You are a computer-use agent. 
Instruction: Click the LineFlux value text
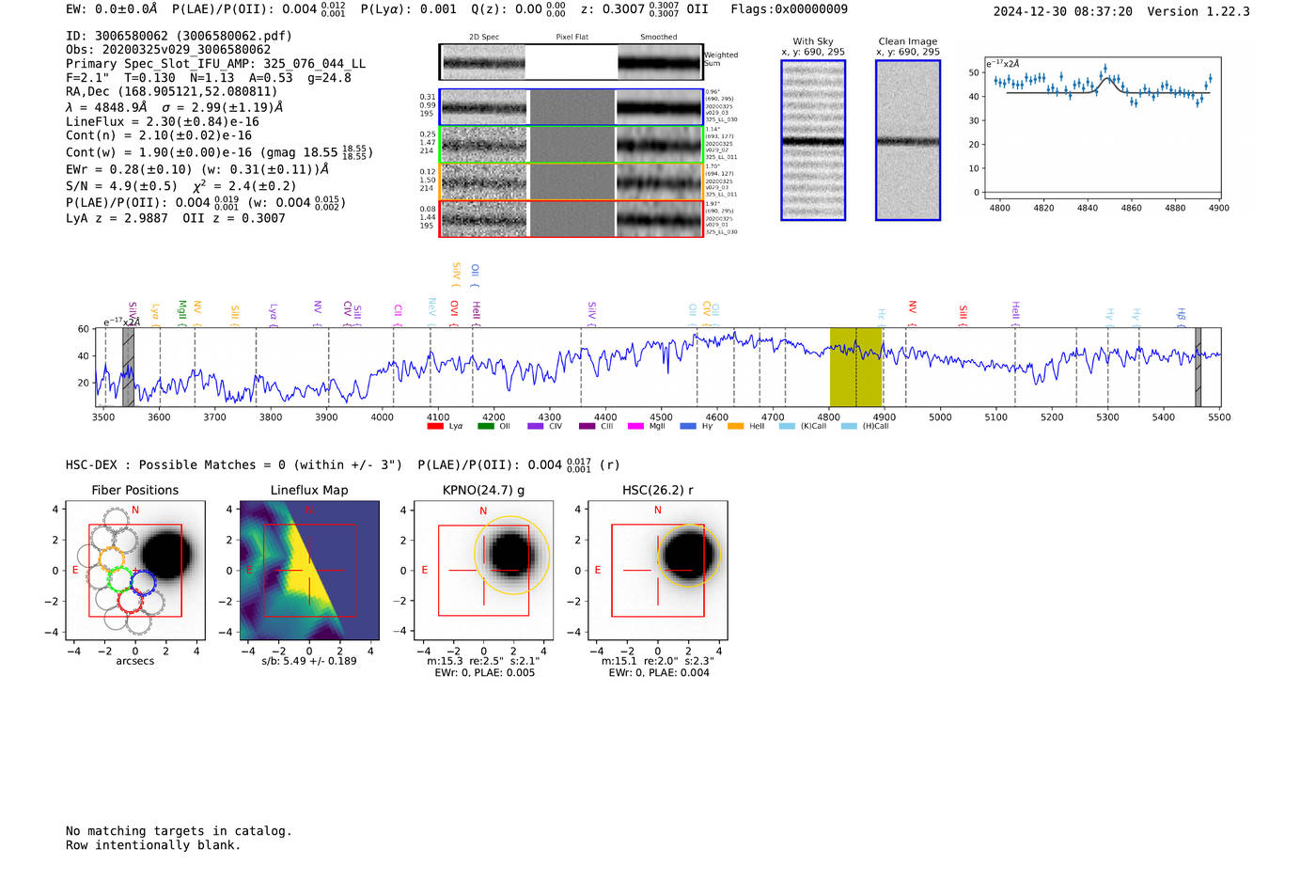(163, 122)
